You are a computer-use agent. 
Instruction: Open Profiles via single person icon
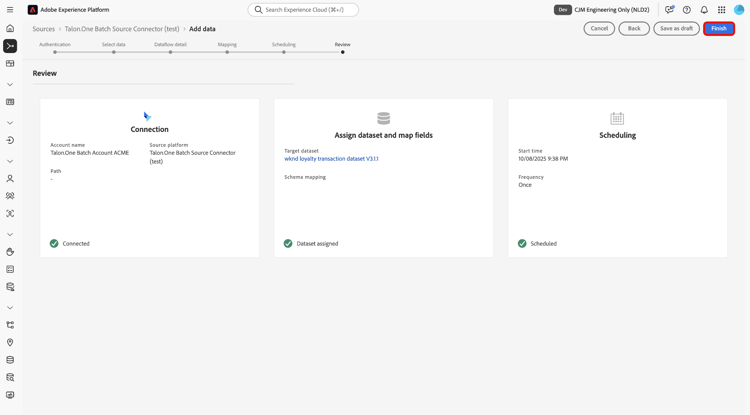tap(10, 178)
